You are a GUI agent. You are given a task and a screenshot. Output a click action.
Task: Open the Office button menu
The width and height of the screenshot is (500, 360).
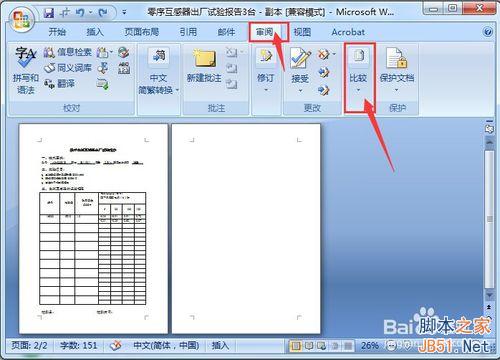click(22, 18)
